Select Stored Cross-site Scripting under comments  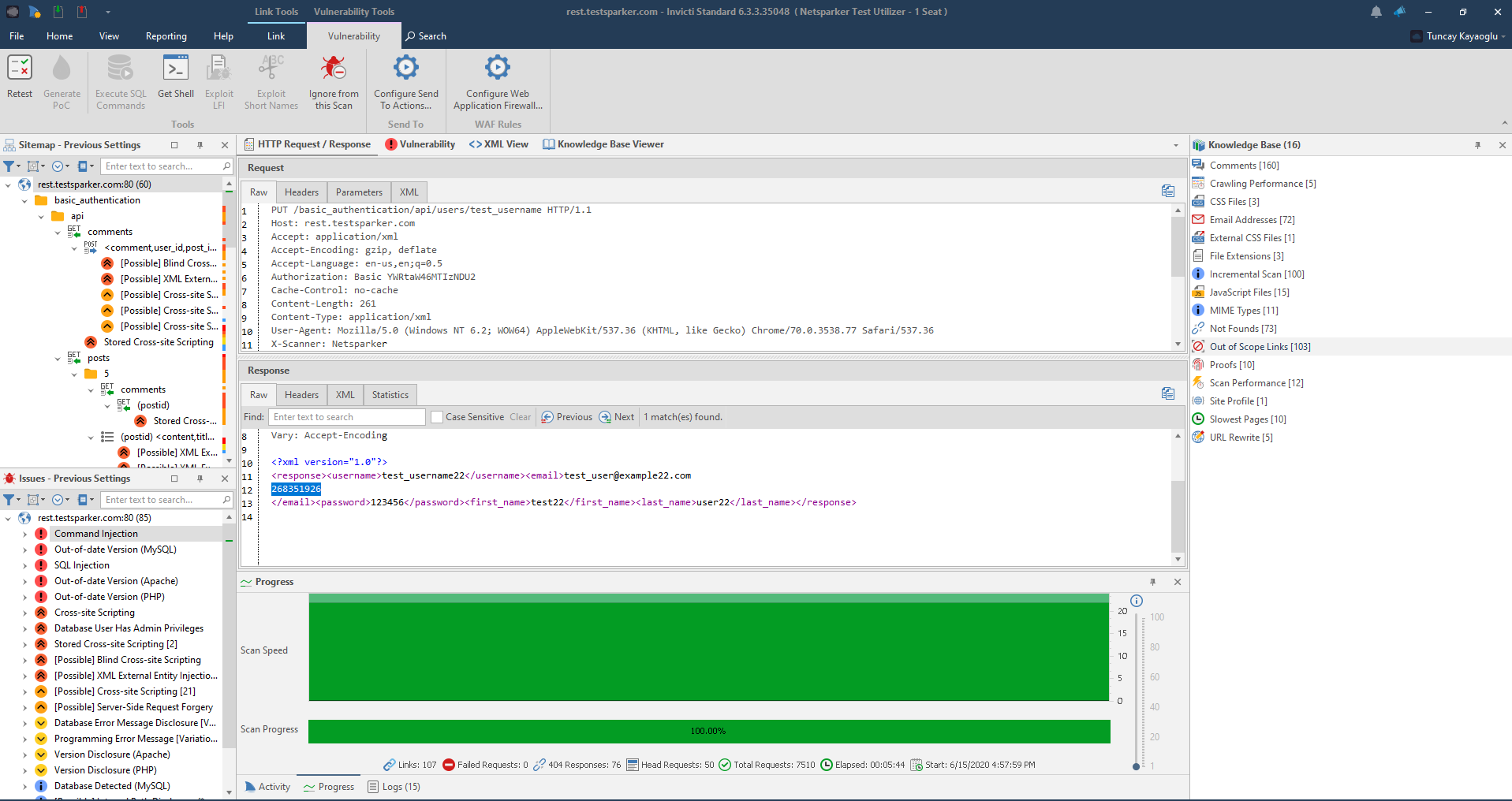159,342
